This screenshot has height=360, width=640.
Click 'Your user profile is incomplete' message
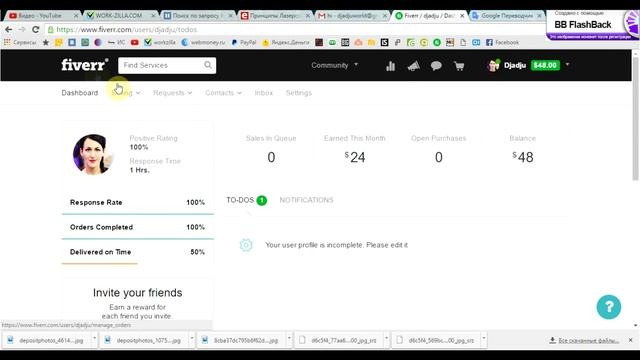pos(336,245)
